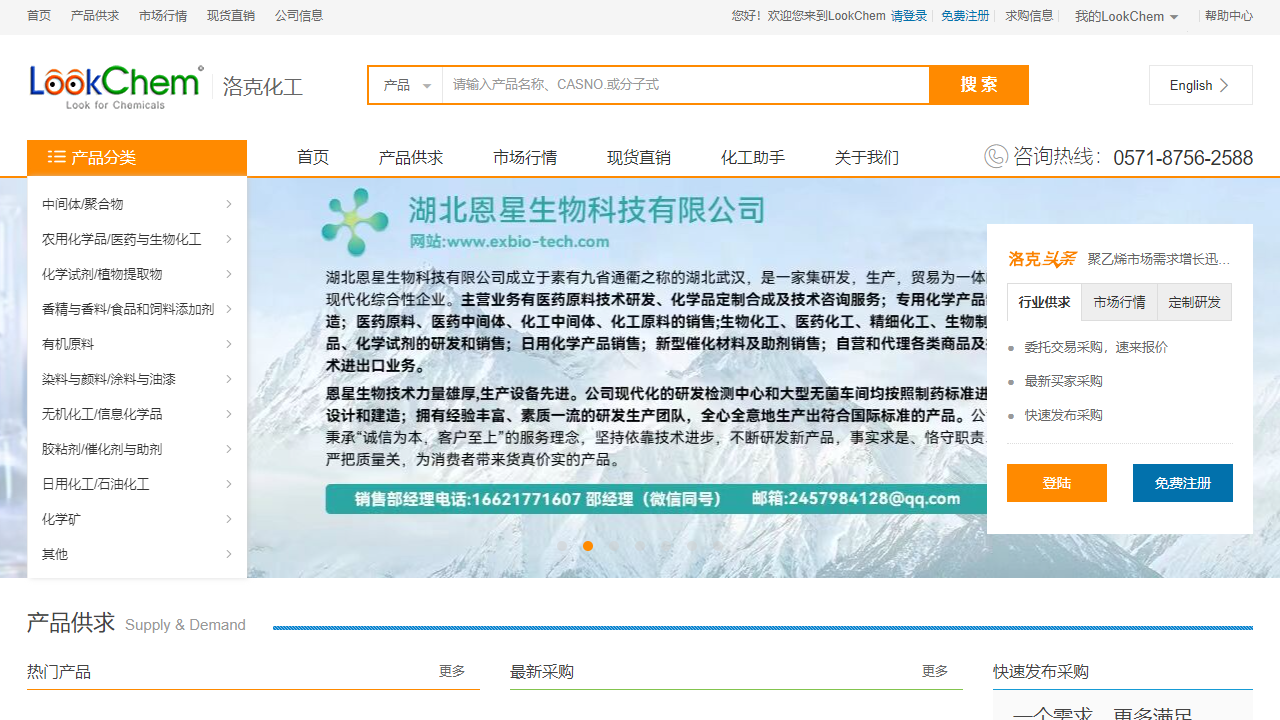Click 公司信息 in top utility bar
The height and width of the screenshot is (720, 1280).
click(x=299, y=16)
